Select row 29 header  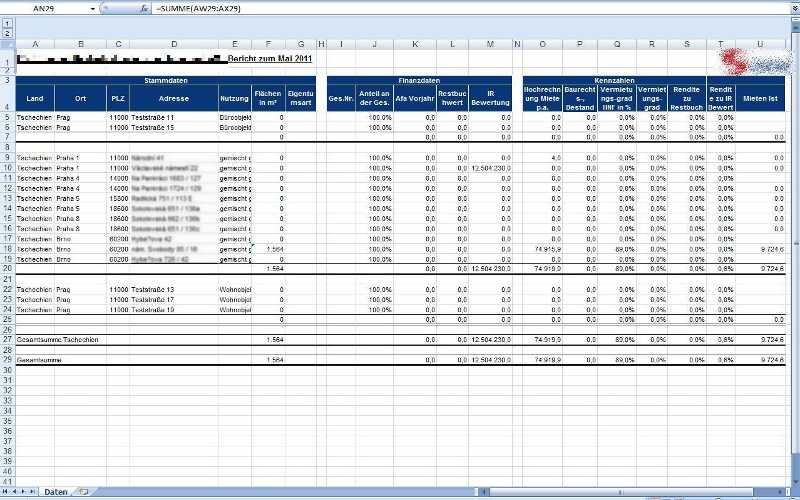[8, 360]
